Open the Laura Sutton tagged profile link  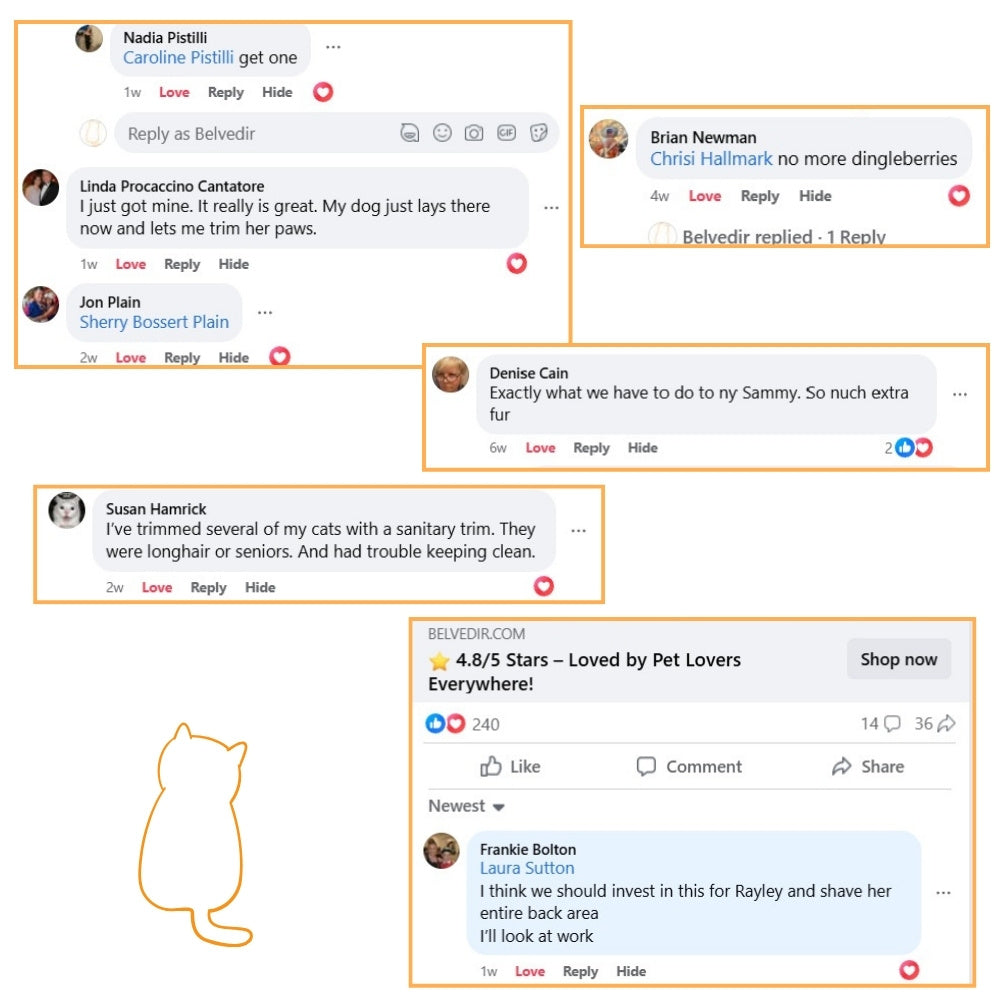tap(527, 868)
